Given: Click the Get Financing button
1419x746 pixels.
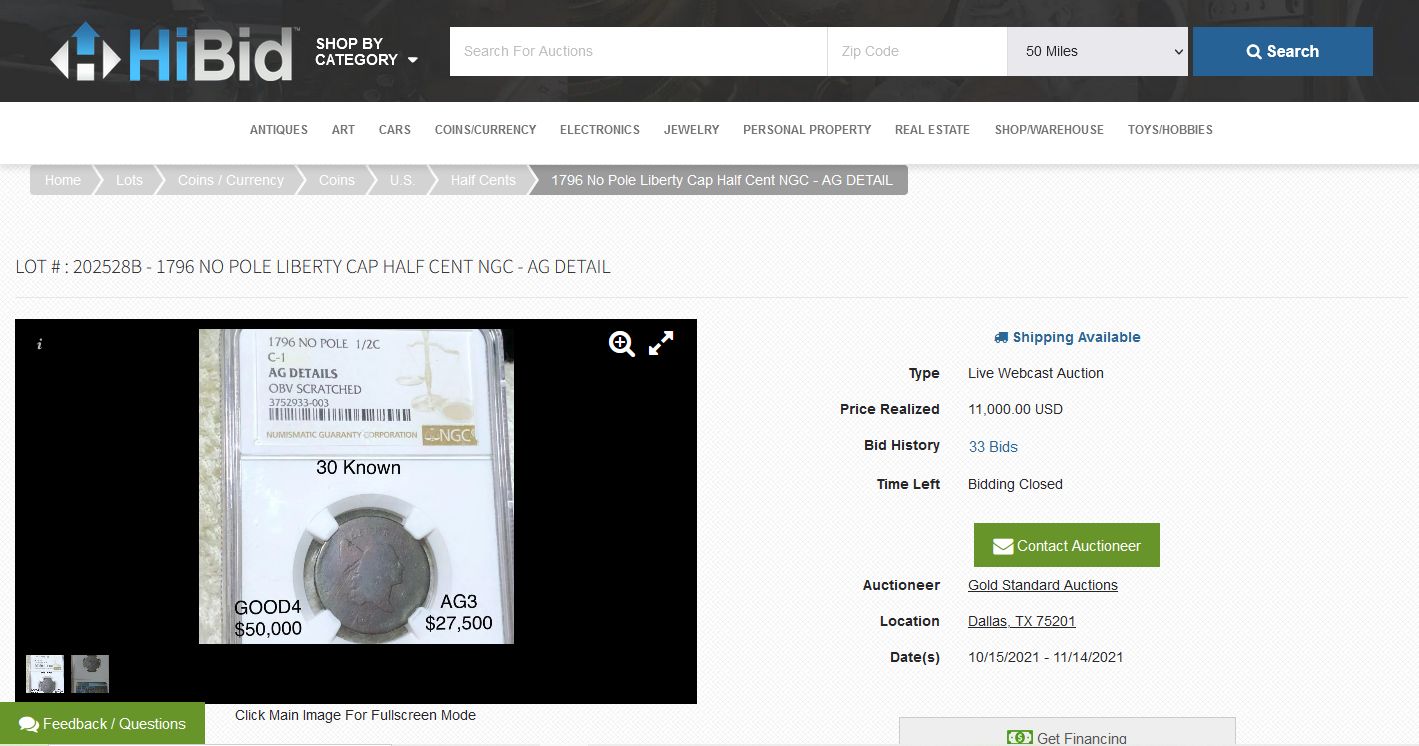Looking at the screenshot, I should [x=1067, y=737].
